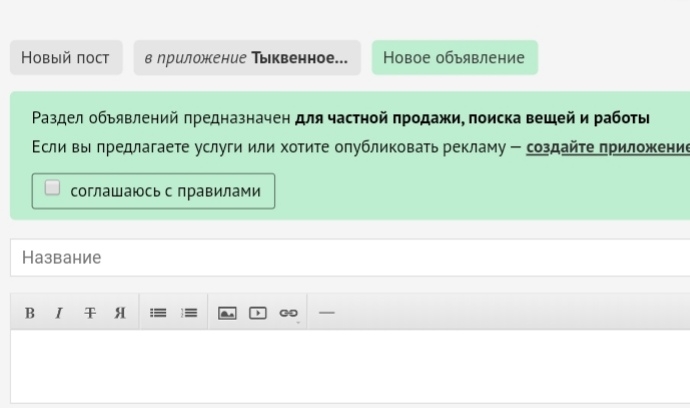Apply italic formatting in the editor
The image size is (690, 408).
[59, 313]
